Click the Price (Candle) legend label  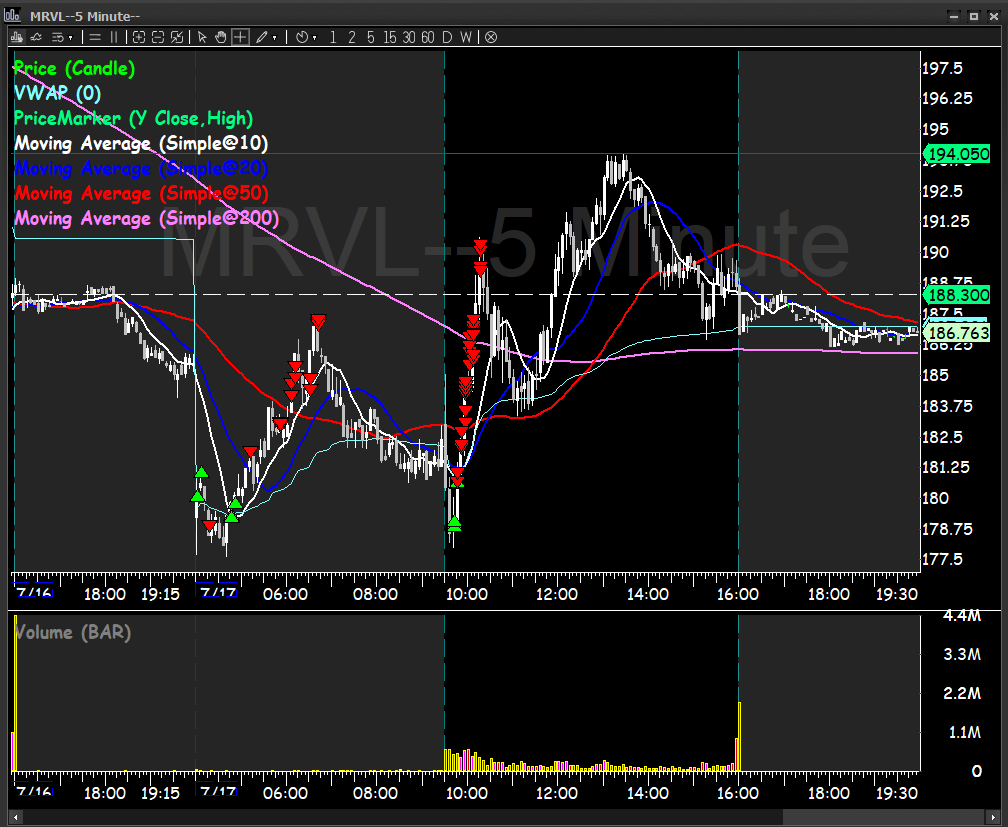tap(74, 68)
